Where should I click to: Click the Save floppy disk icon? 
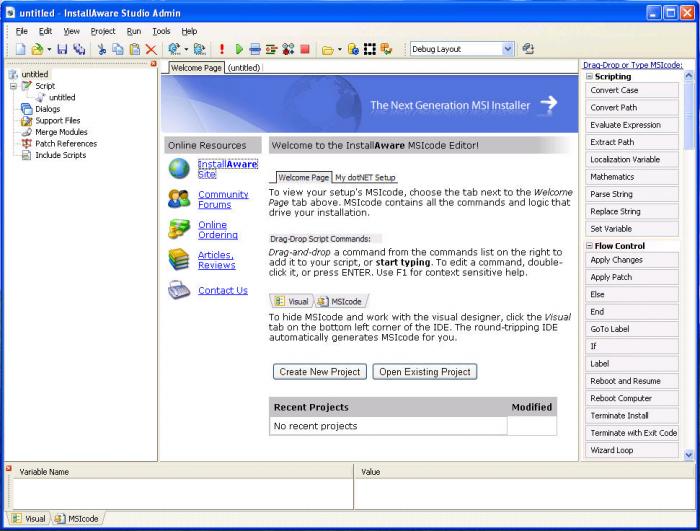pyautogui.click(x=62, y=48)
